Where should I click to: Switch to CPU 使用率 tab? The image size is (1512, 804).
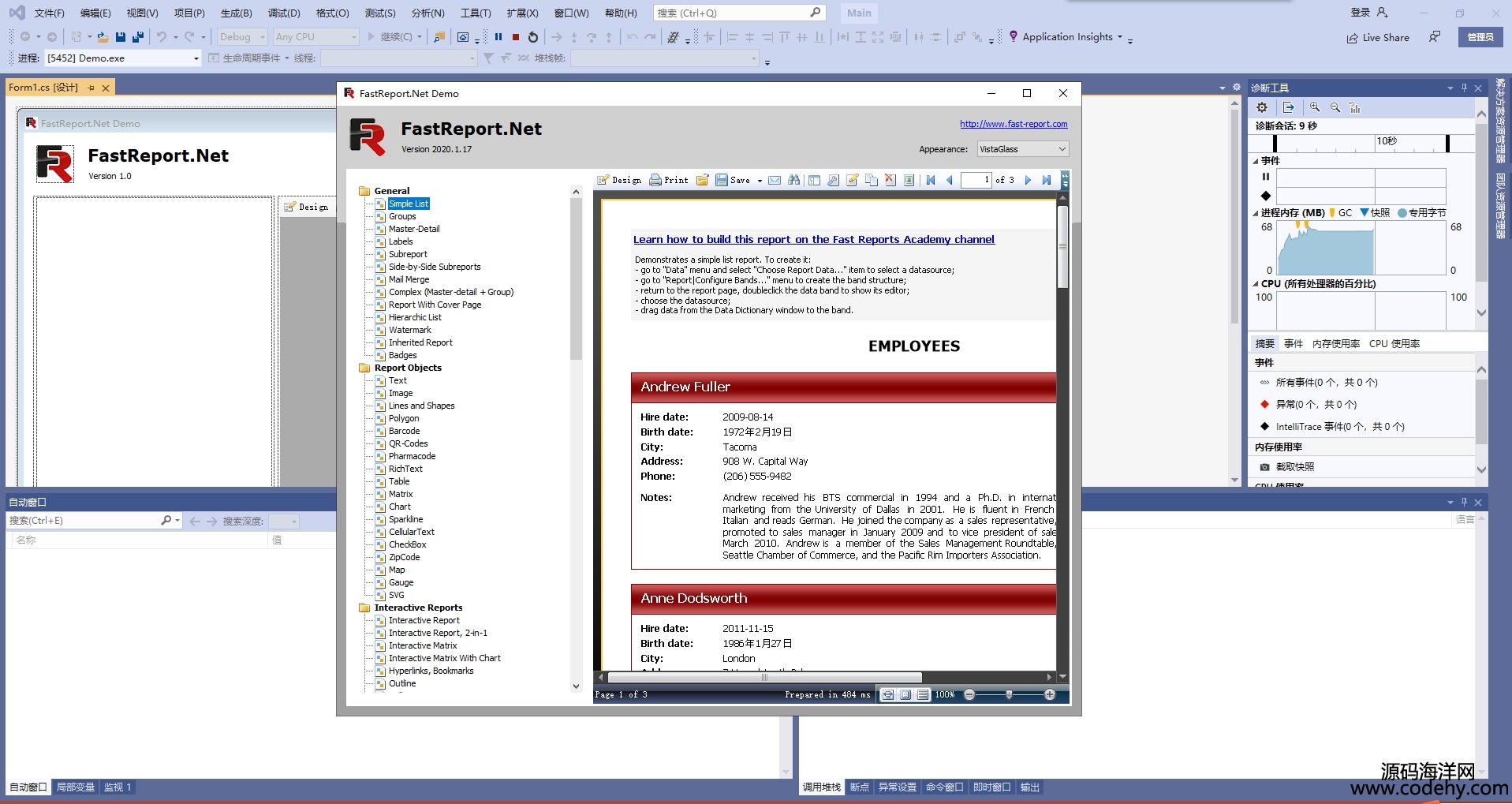pyautogui.click(x=1394, y=343)
